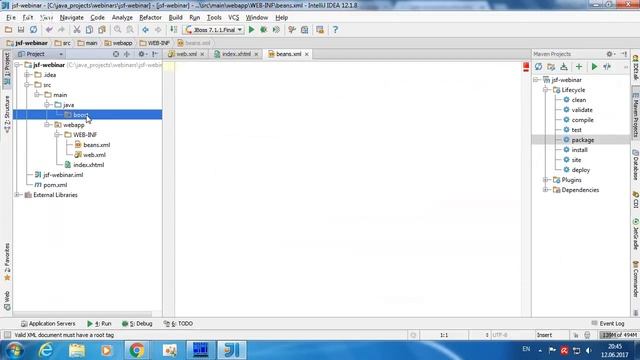This screenshot has width=640, height=360.
Task: Open the Structure side tool window
Action: click(7, 114)
